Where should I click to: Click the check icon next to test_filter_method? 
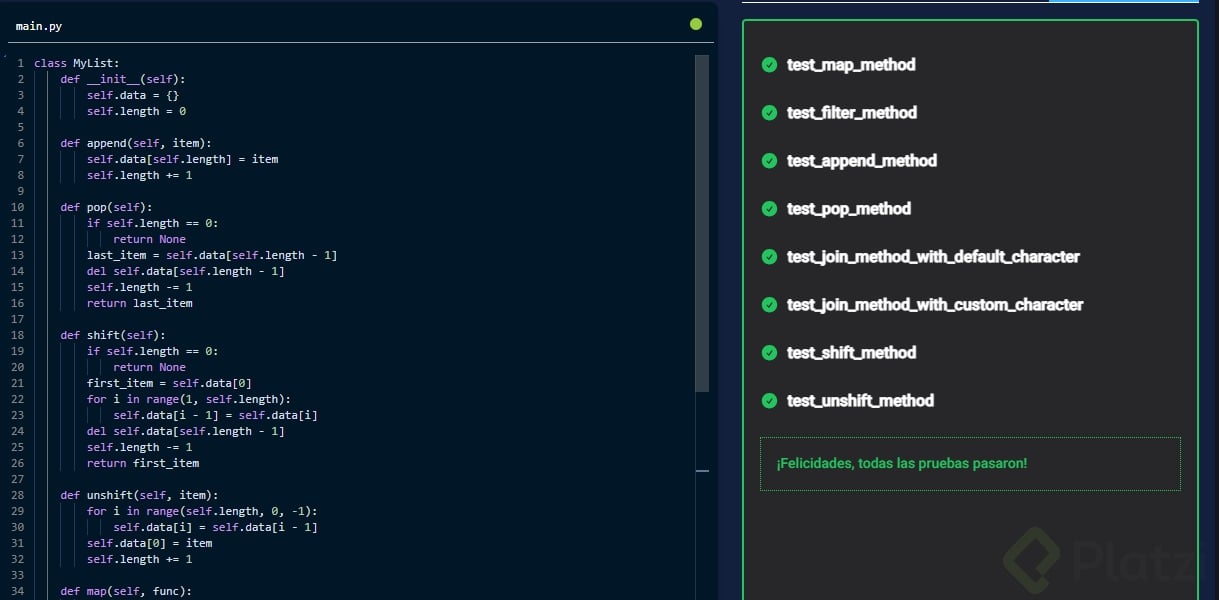point(769,113)
